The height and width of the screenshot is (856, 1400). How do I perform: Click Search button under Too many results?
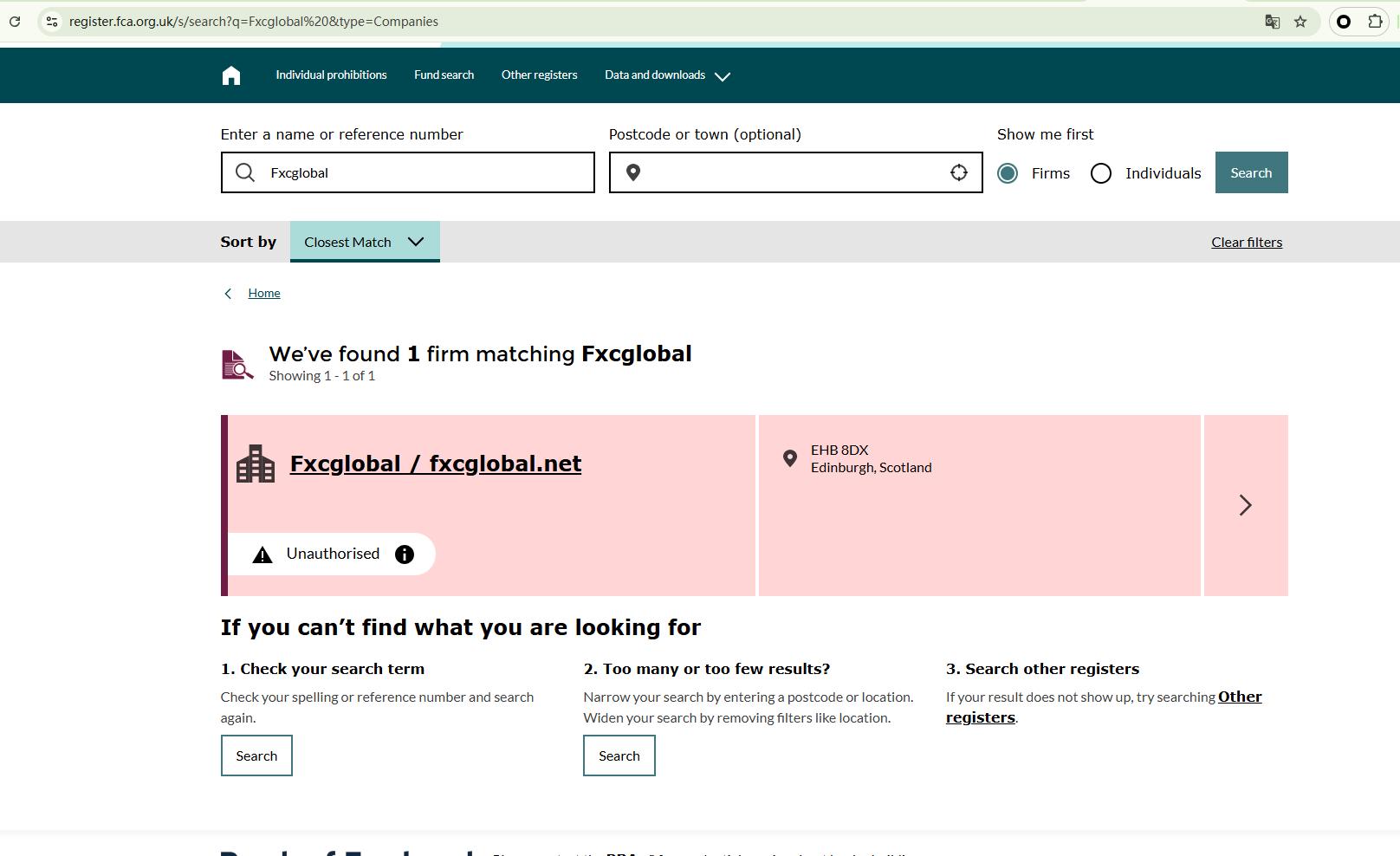(x=619, y=755)
